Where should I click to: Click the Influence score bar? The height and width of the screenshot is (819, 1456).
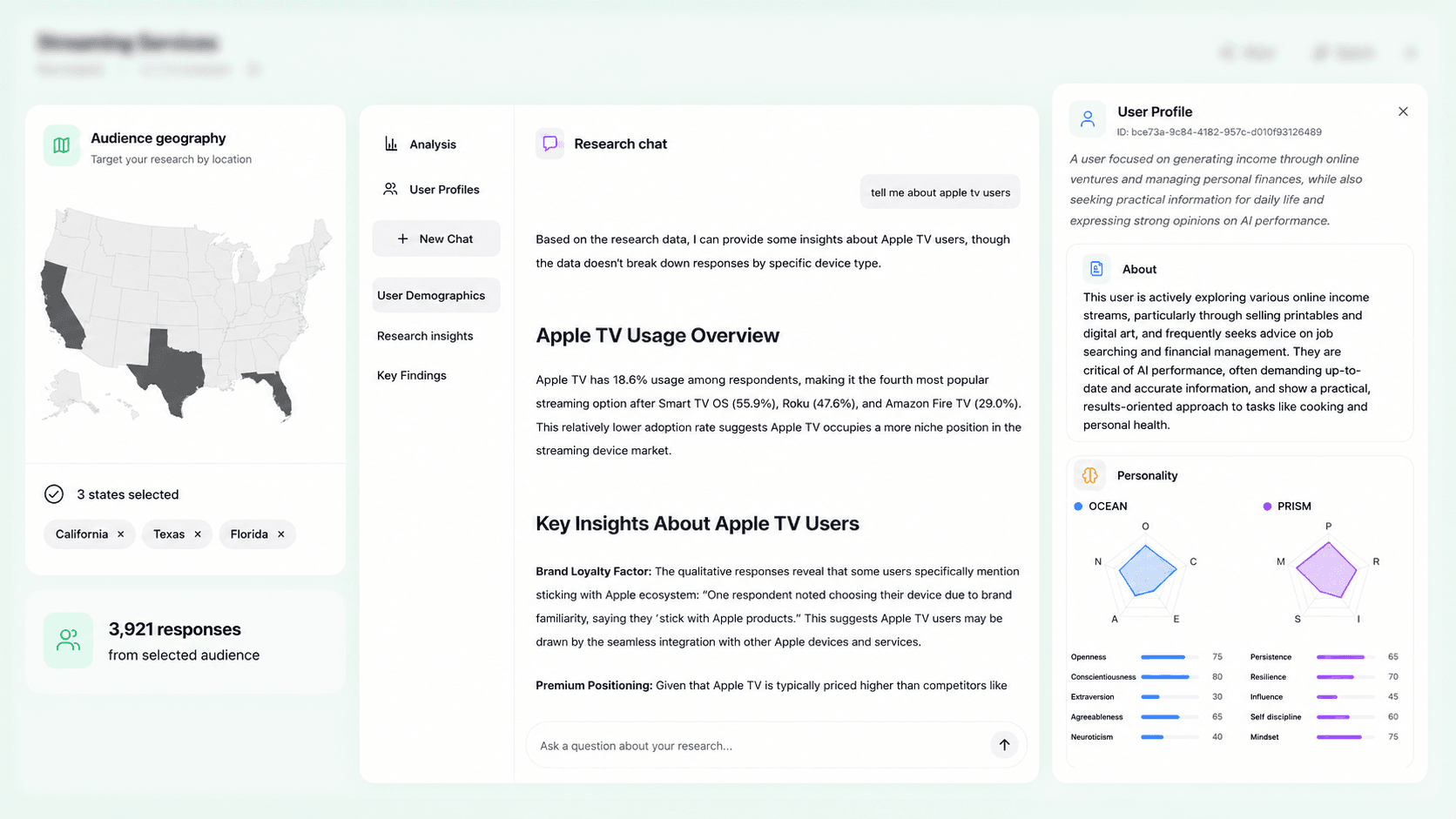click(1345, 697)
